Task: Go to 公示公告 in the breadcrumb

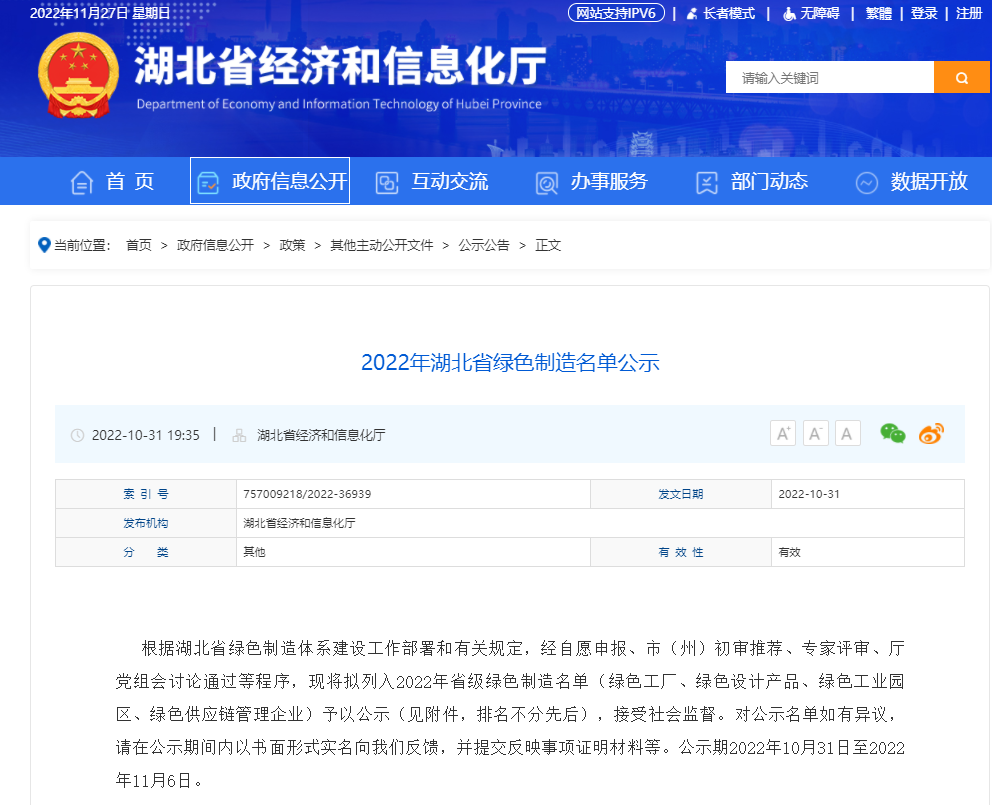Action: (484, 245)
